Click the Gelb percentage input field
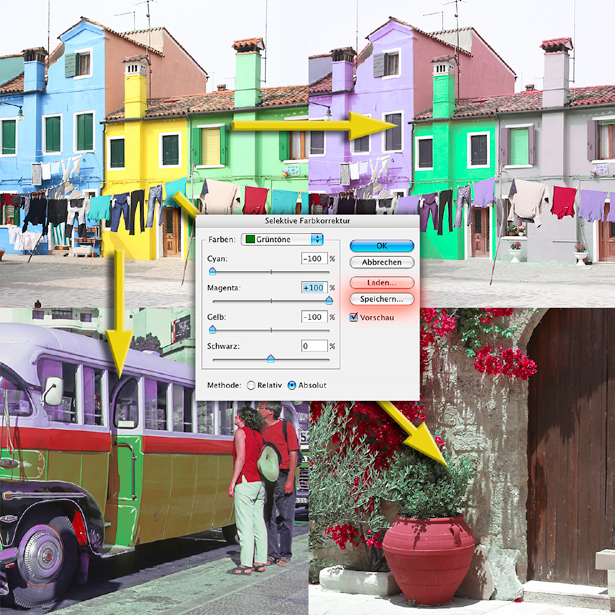The width and height of the screenshot is (615, 615). (x=313, y=317)
